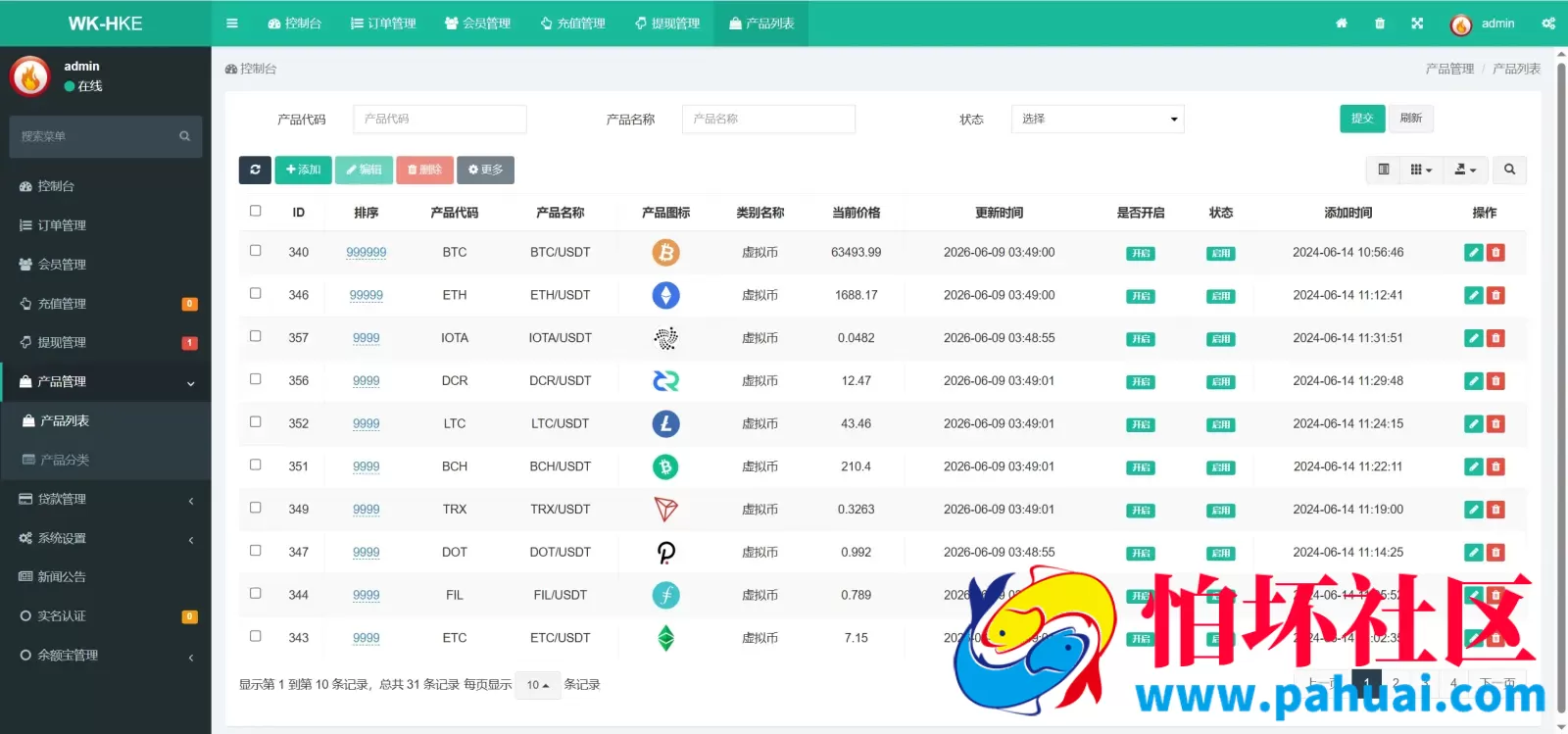This screenshot has height=734, width=1568.
Task: Toggle table list view icon
Action: coord(1384,170)
